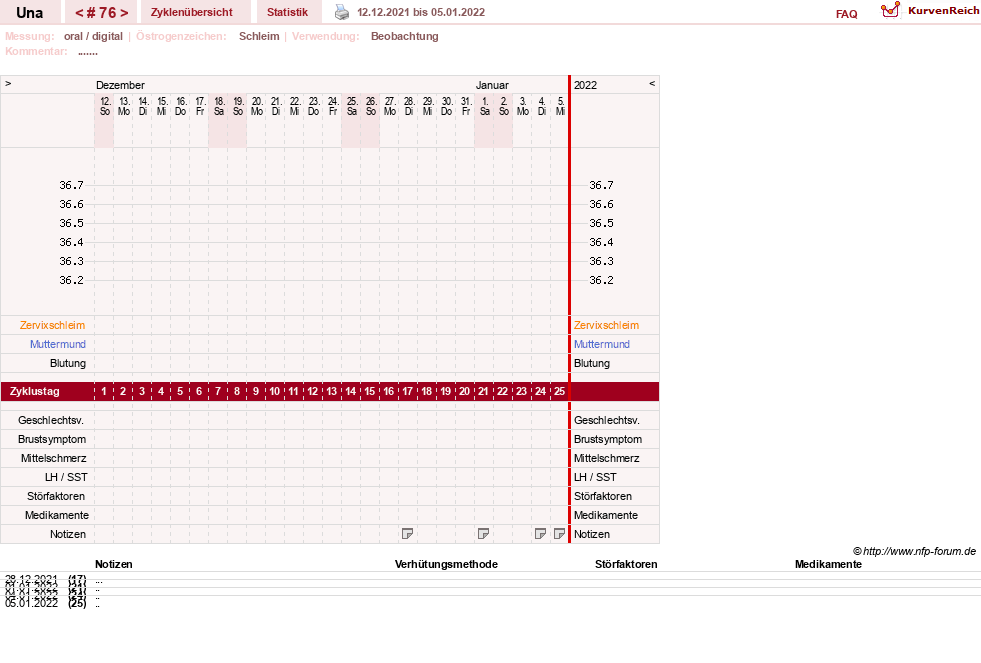Click the right Zervixschleim label
Screen dimensions: 981x663
[606, 325]
